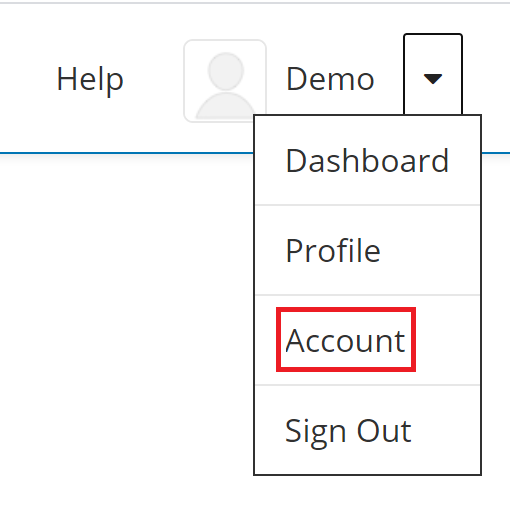Log out using Sign Out link
Image resolution: width=510 pixels, height=507 pixels.
[x=367, y=430]
